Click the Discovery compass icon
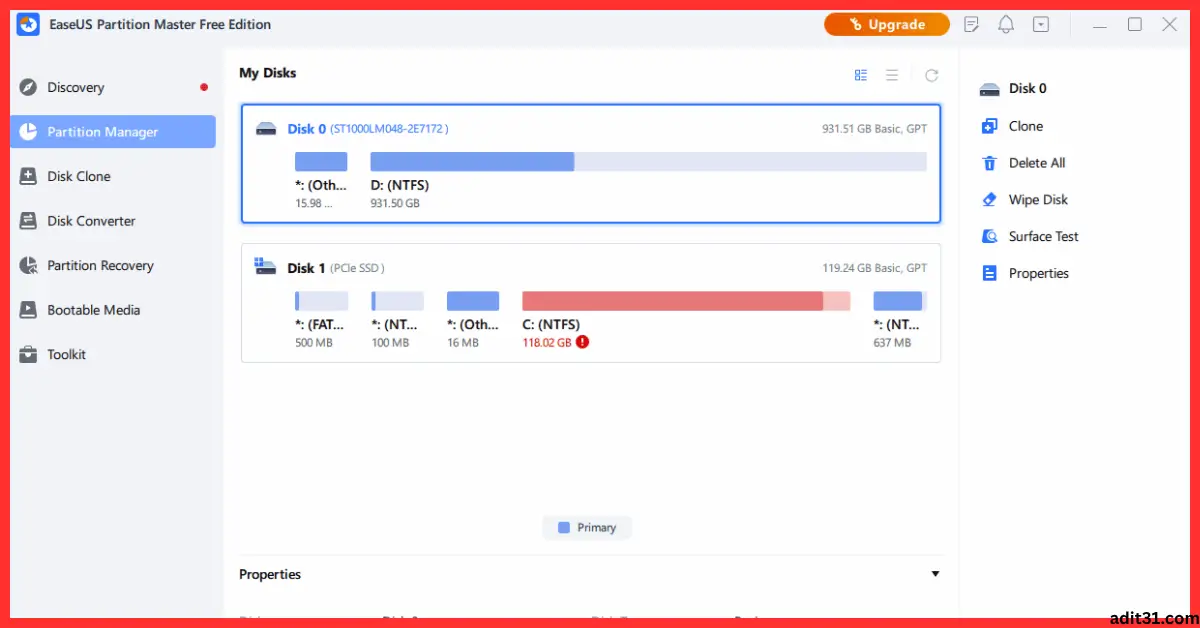This screenshot has width=1200, height=628. pos(28,87)
